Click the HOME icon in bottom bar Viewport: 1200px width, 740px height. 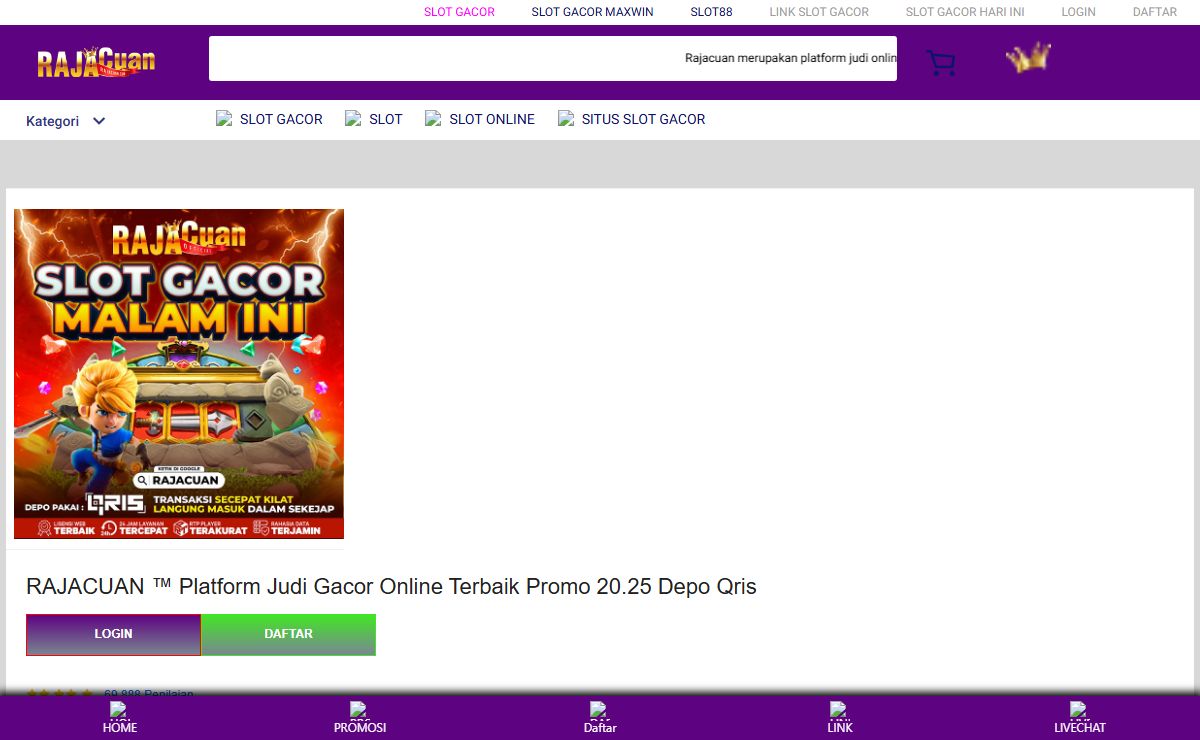coord(120,719)
